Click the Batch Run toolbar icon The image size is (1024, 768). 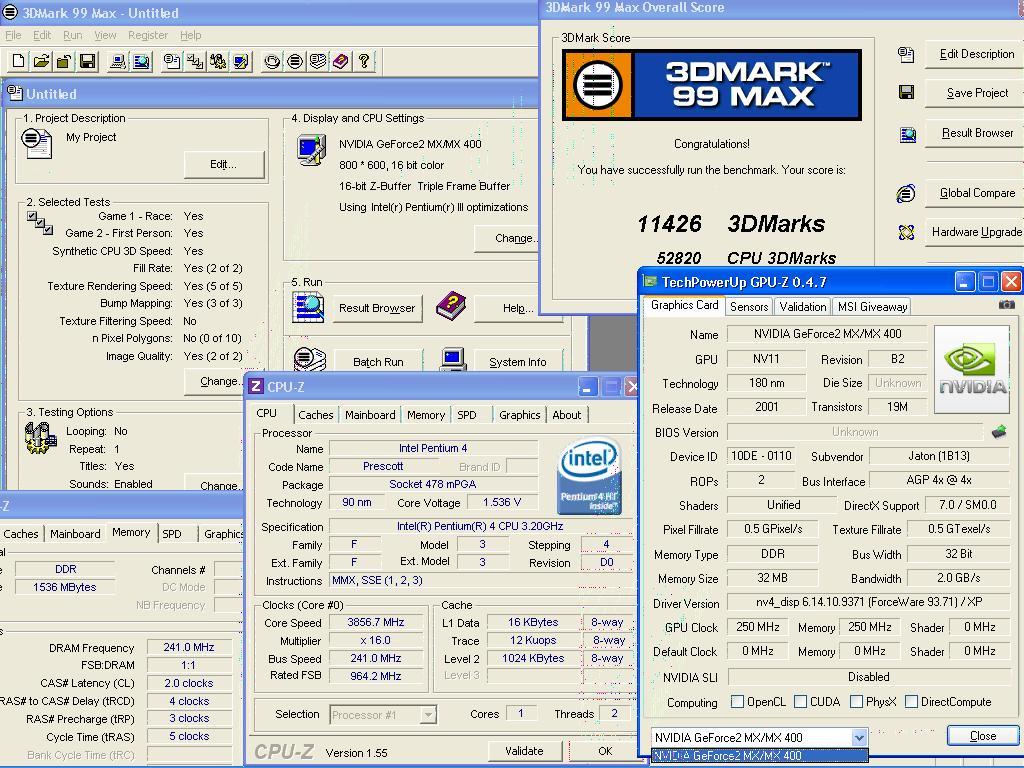point(317,61)
